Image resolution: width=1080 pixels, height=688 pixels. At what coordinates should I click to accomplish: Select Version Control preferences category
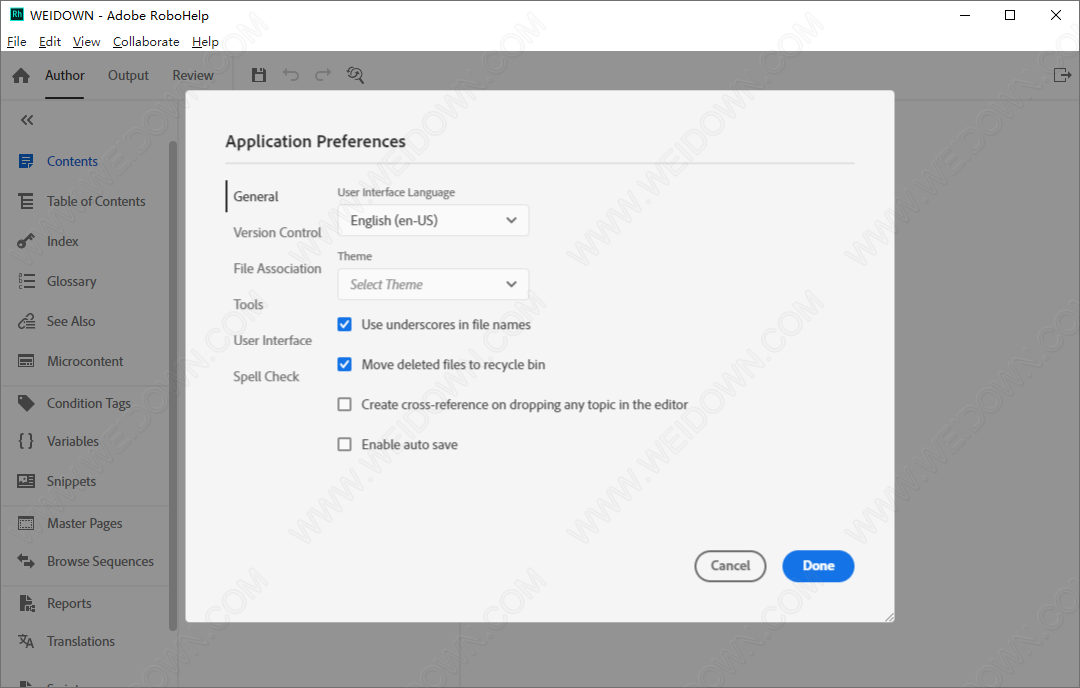tap(278, 232)
